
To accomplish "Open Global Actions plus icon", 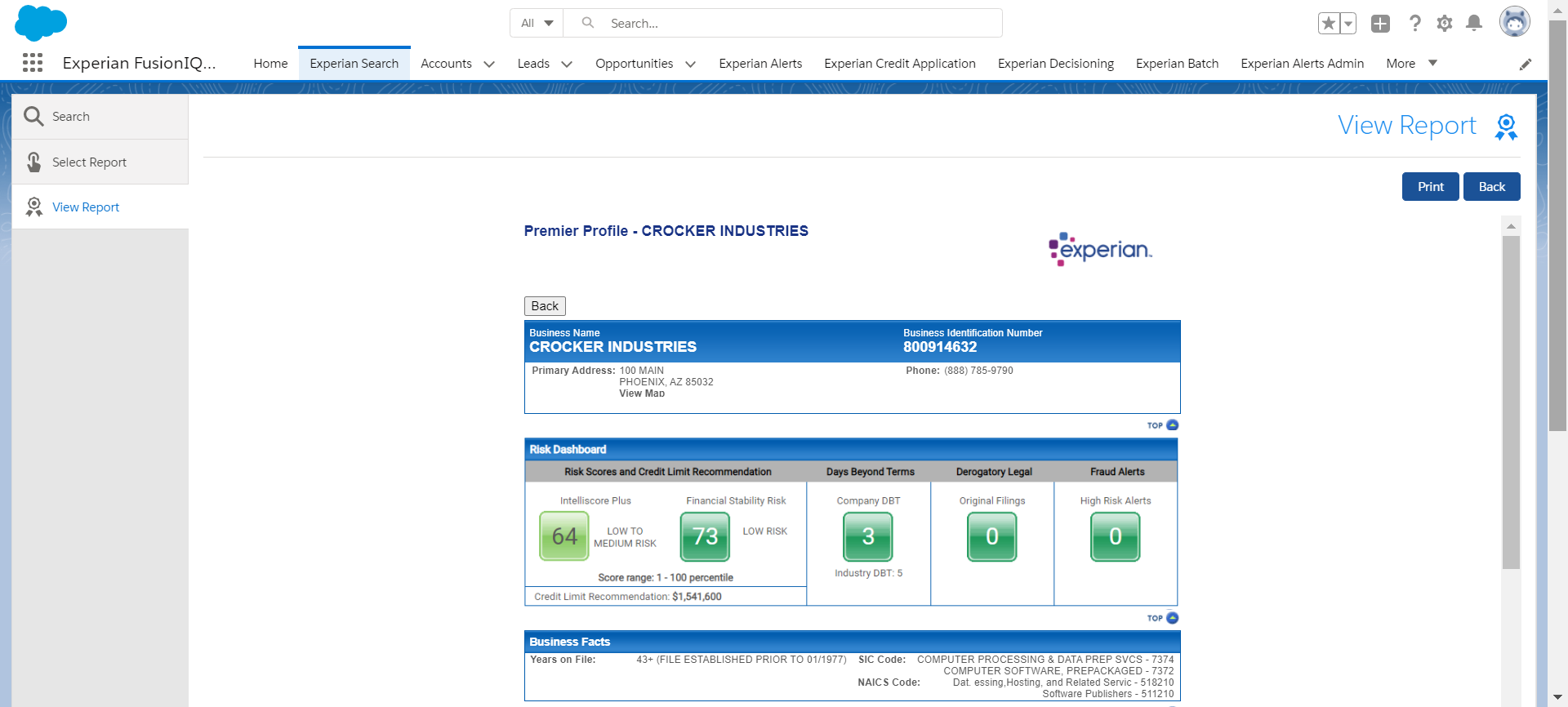I will pos(1380,24).
